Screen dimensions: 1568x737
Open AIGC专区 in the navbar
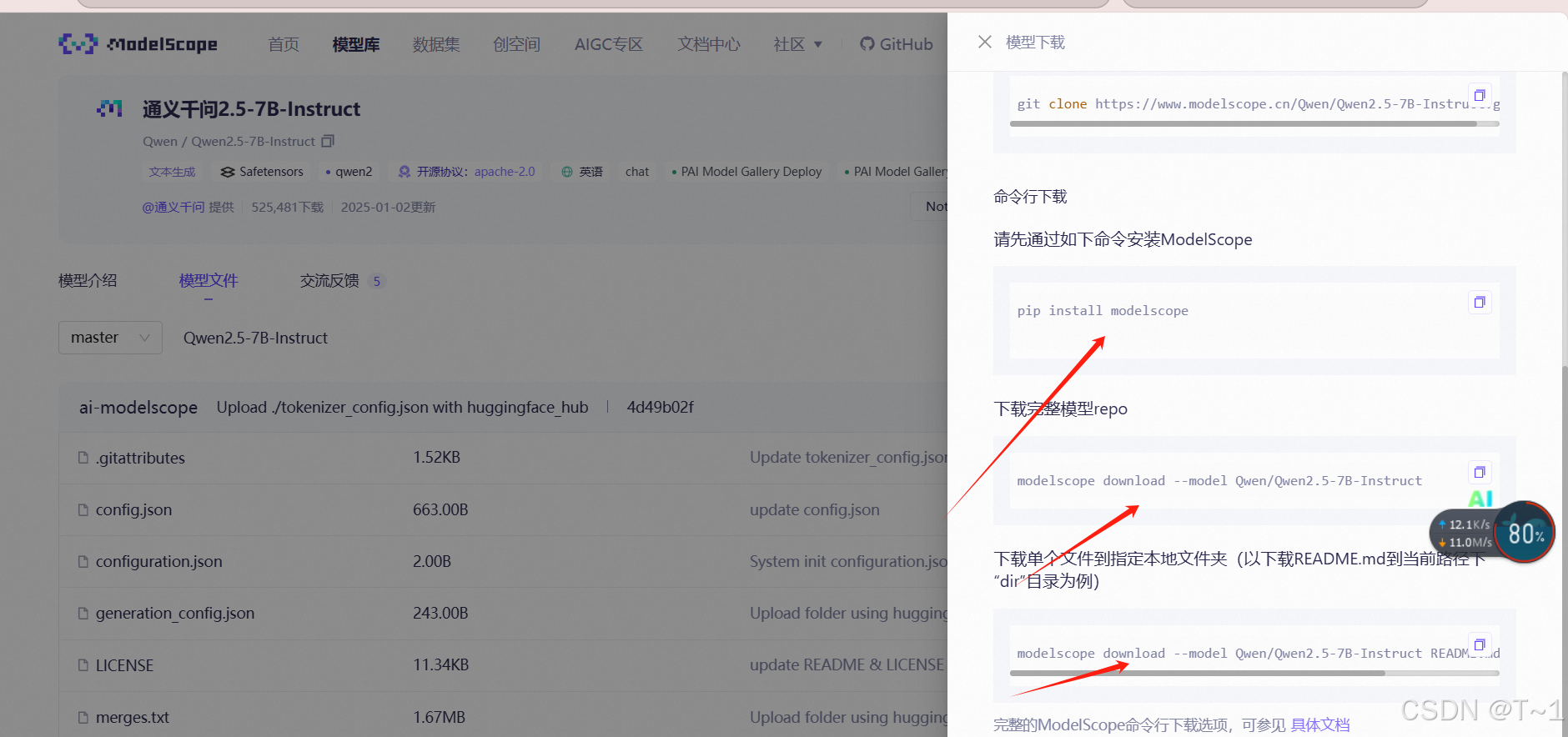pyautogui.click(x=609, y=44)
